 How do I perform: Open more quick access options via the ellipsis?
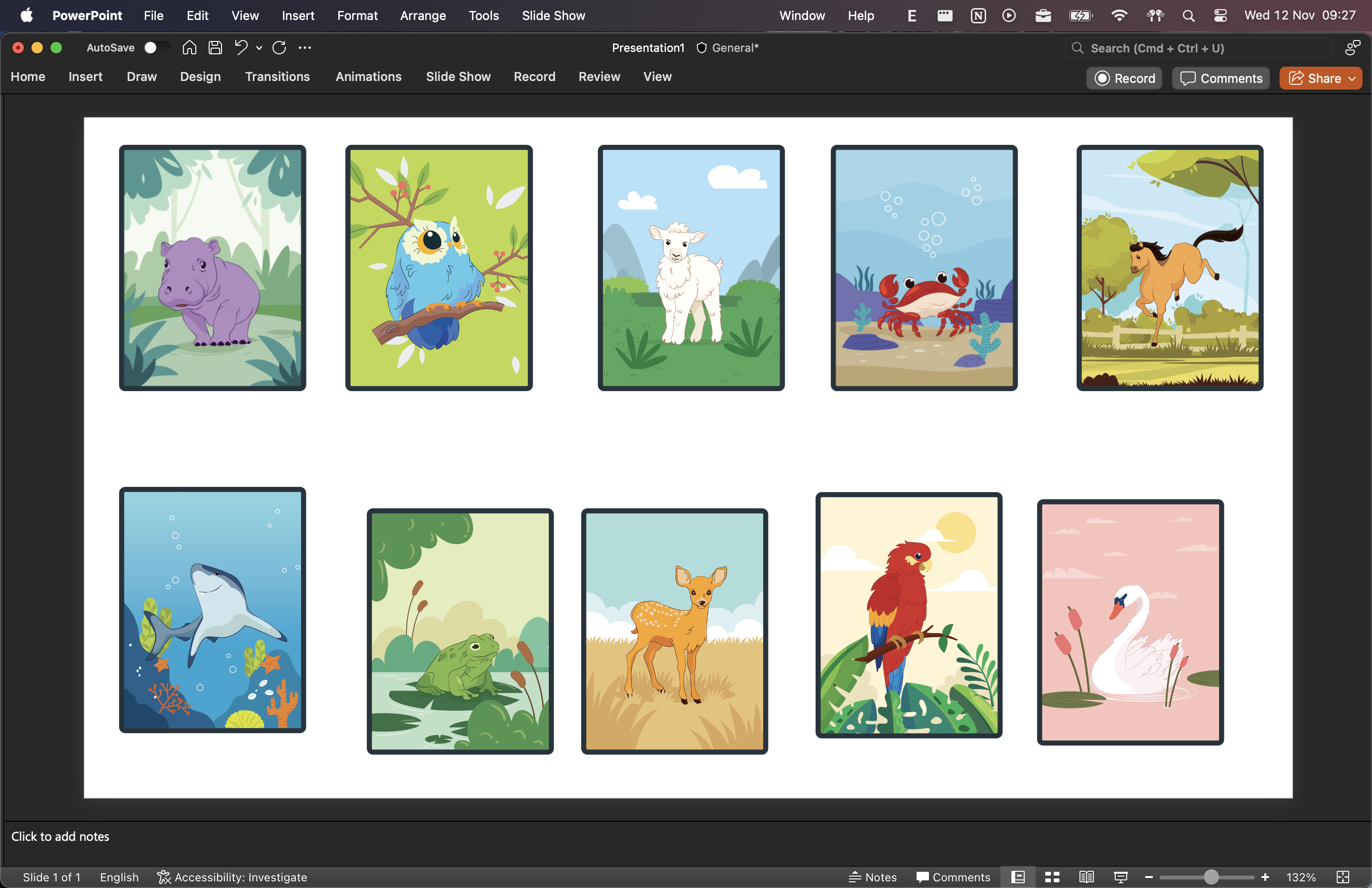click(x=305, y=48)
